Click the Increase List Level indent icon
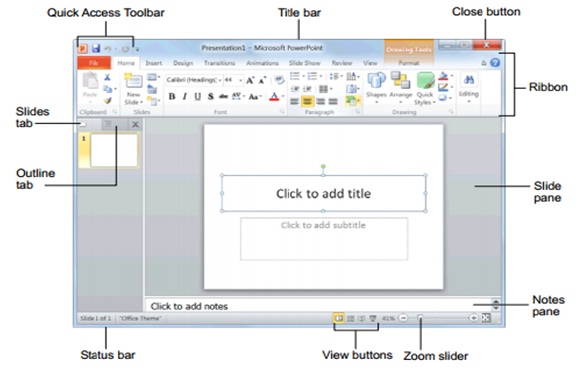 coord(307,89)
